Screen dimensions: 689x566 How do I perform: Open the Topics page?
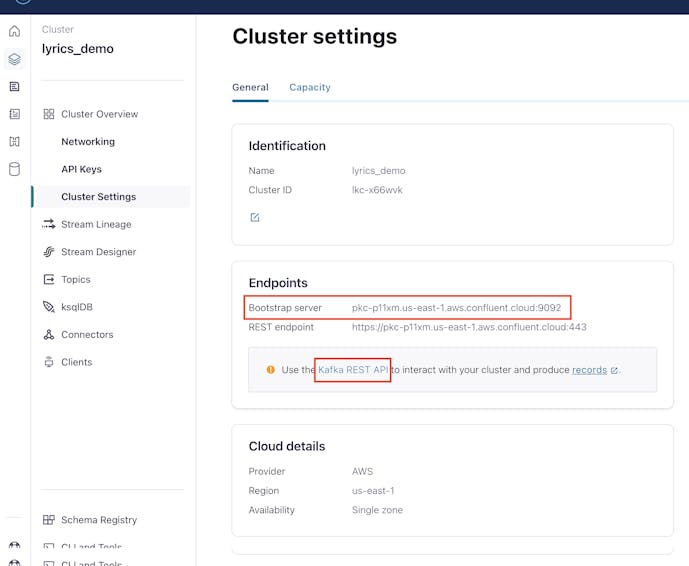coord(76,279)
